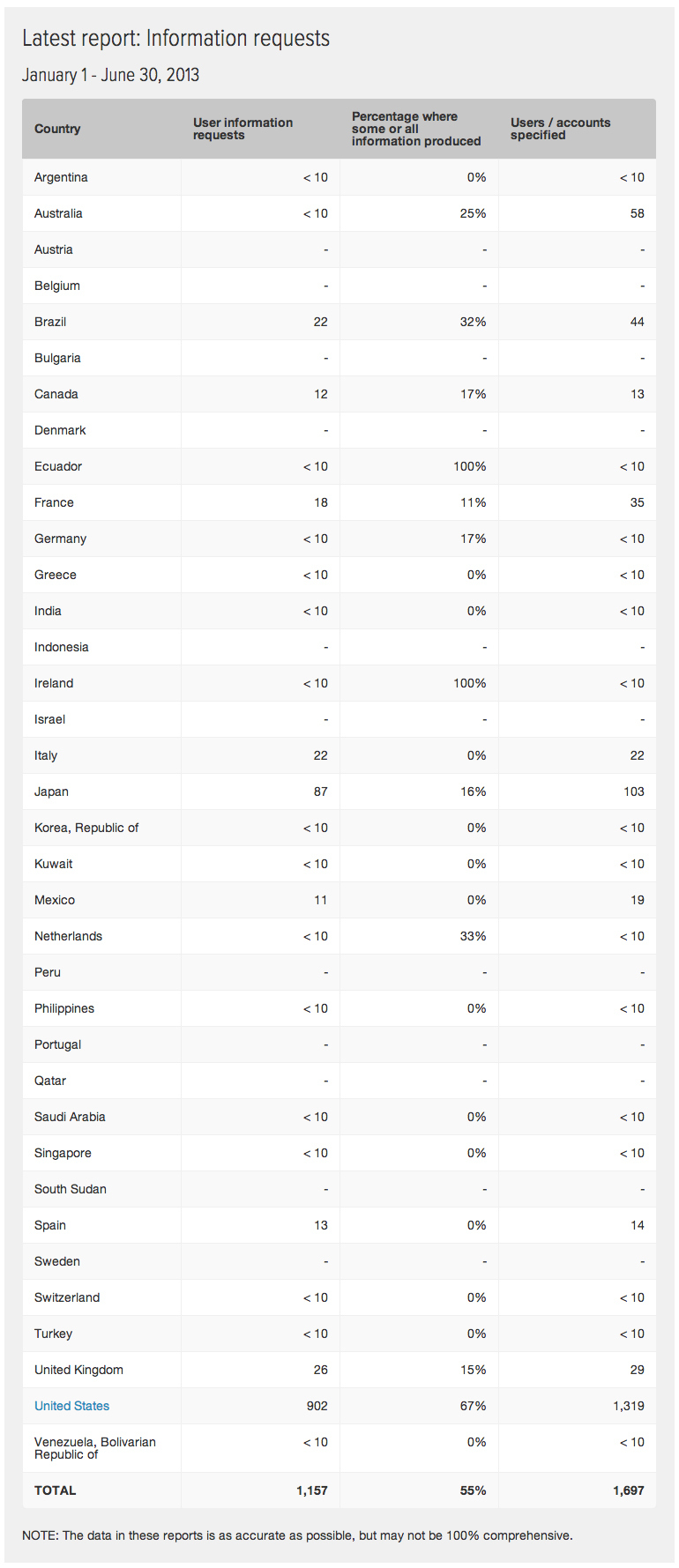Click Japan's 87 requests value
This screenshot has width=679, height=1568.
[x=320, y=791]
